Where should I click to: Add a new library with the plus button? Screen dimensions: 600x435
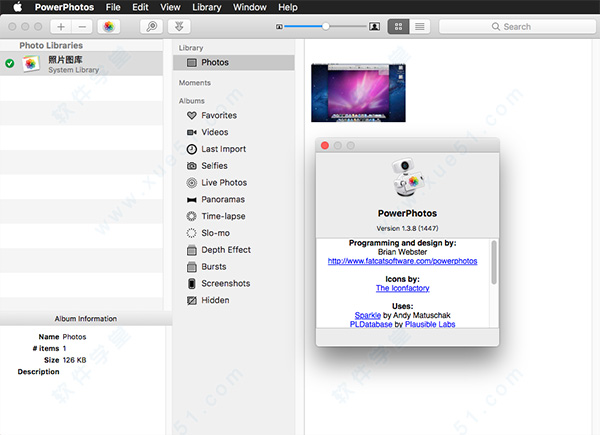61,26
